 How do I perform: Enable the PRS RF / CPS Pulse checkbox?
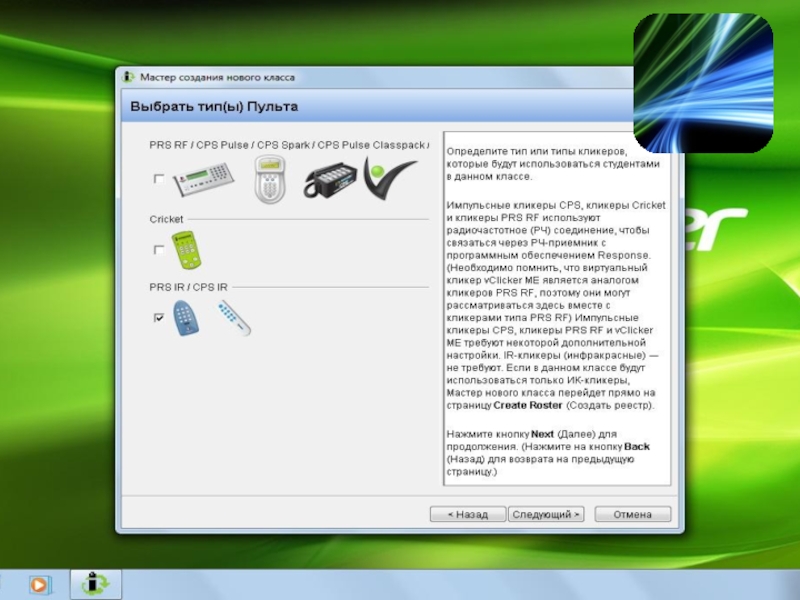pos(159,179)
